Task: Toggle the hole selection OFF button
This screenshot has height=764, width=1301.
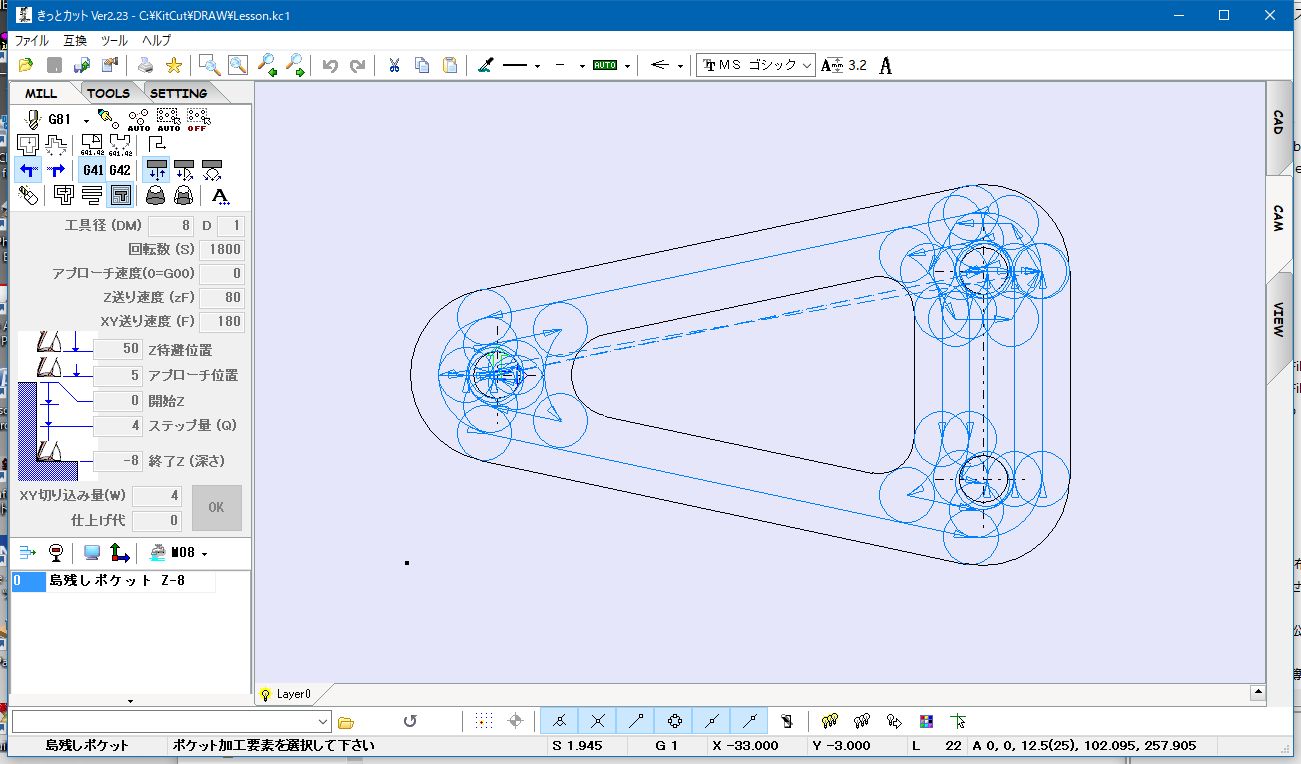Action: pyautogui.click(x=197, y=120)
